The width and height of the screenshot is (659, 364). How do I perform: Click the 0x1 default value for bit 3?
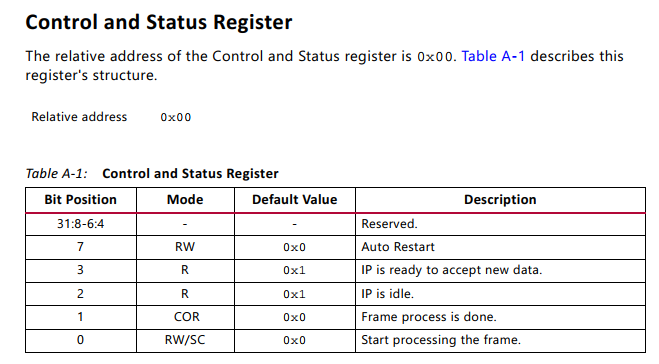pyautogui.click(x=295, y=270)
